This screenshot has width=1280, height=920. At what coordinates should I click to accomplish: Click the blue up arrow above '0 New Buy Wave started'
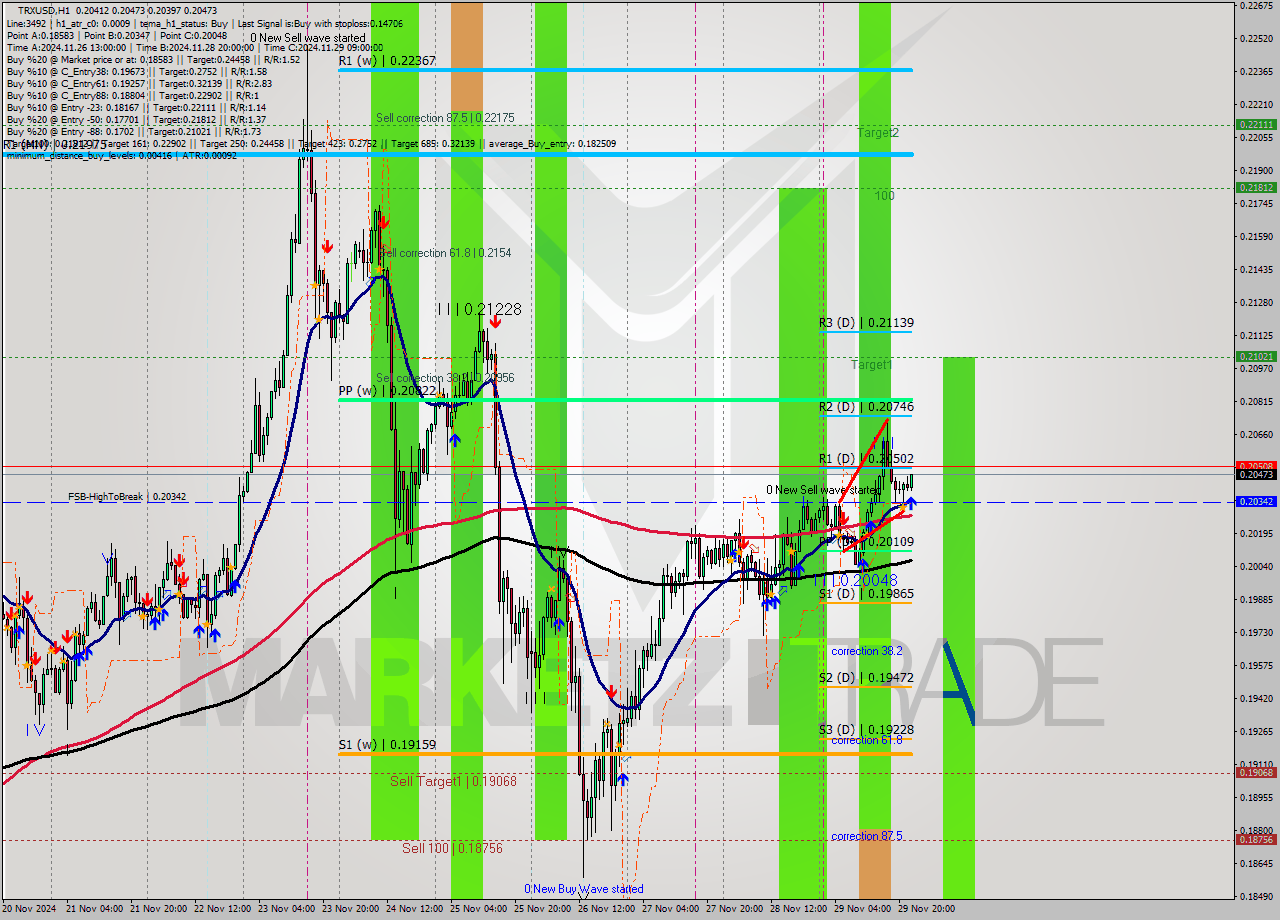click(623, 779)
